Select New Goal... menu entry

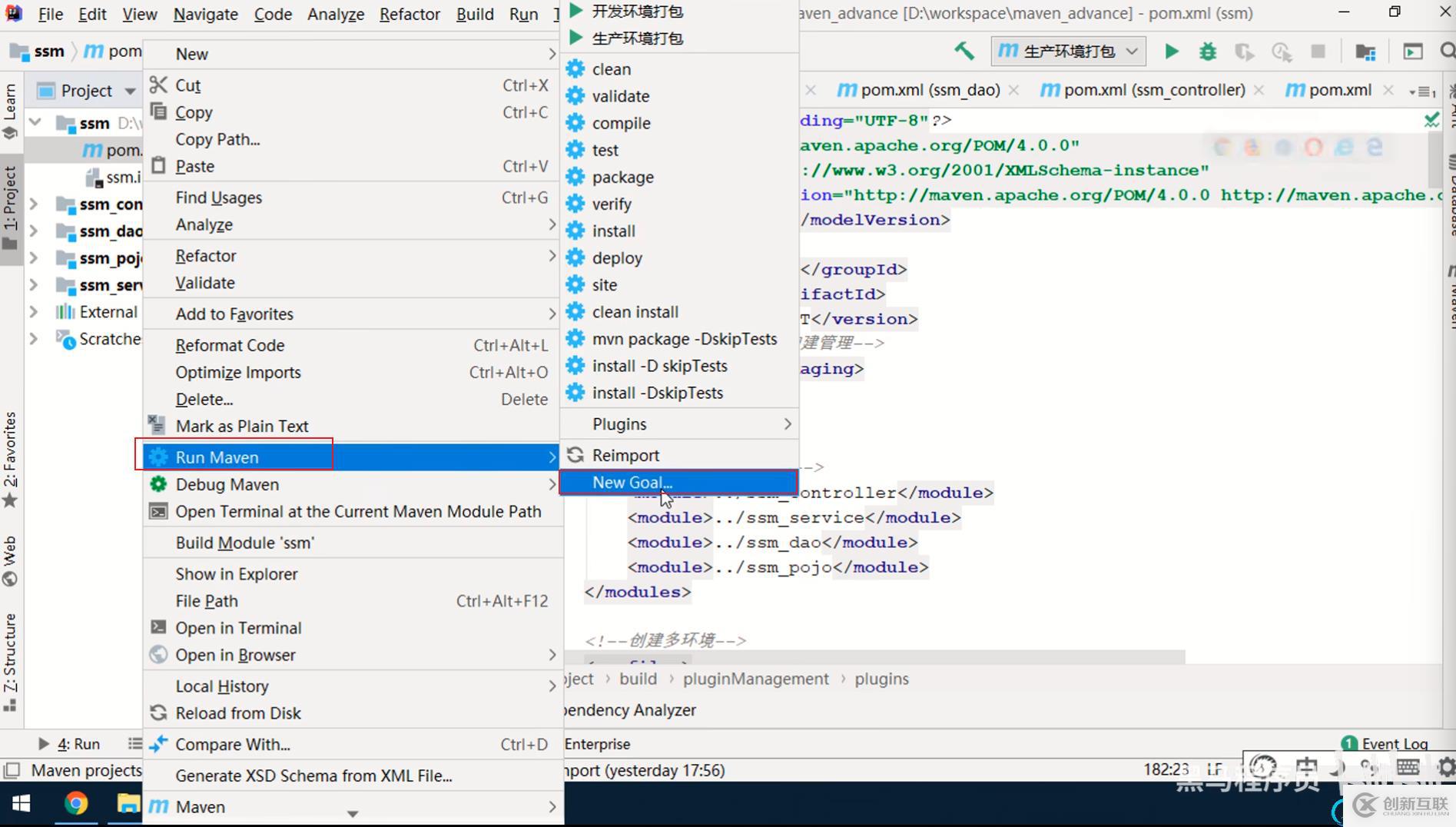[x=678, y=482]
